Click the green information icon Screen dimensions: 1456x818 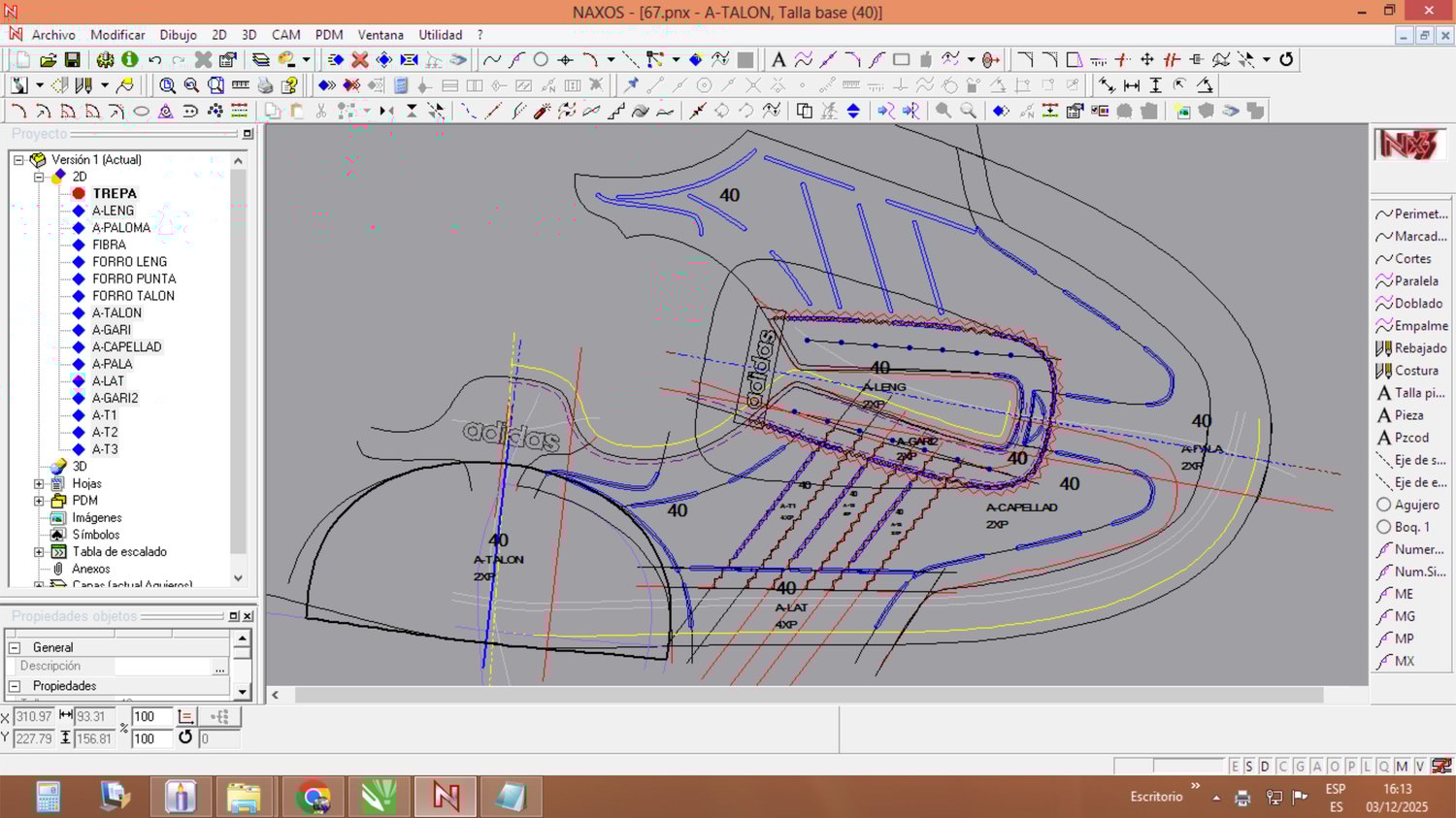click(x=129, y=60)
